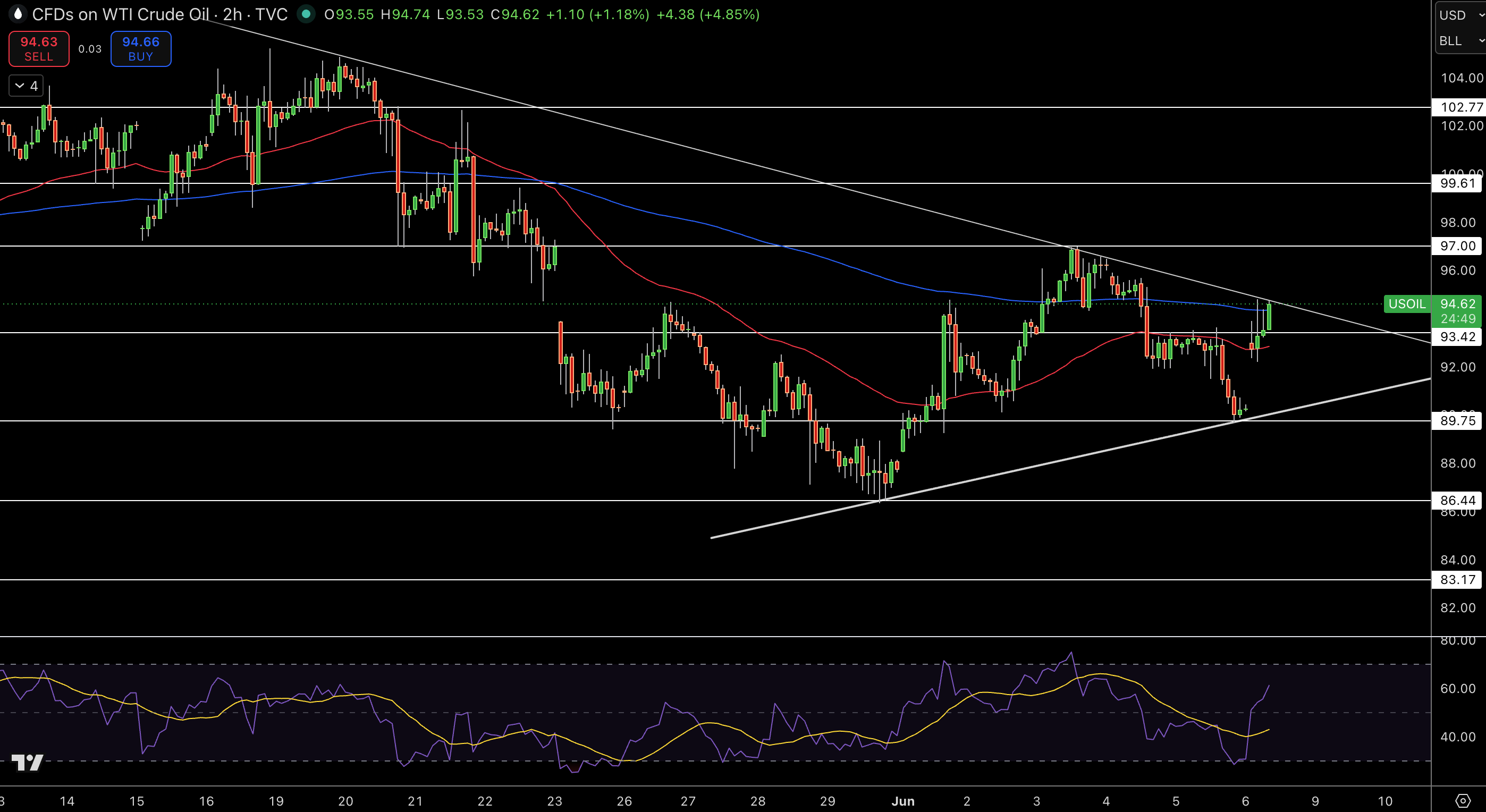Click the 19 date label on time axis
This screenshot has height=812, width=1486.
click(276, 801)
